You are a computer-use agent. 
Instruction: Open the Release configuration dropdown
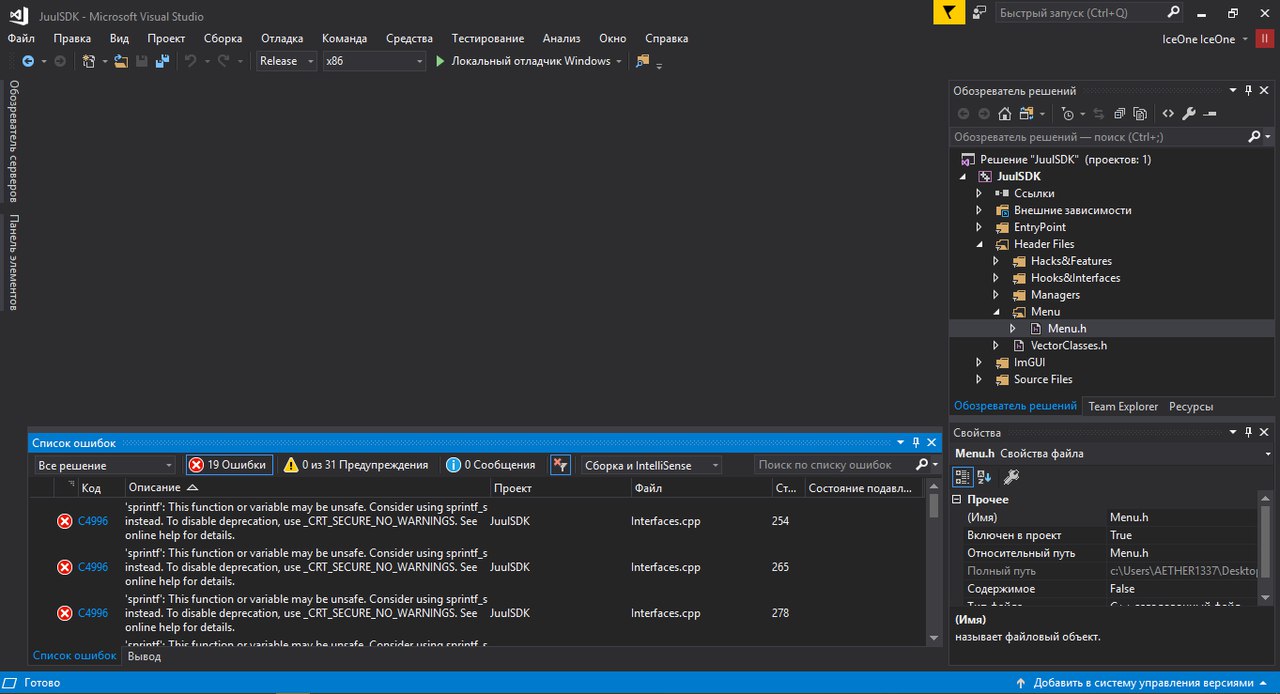pos(286,61)
